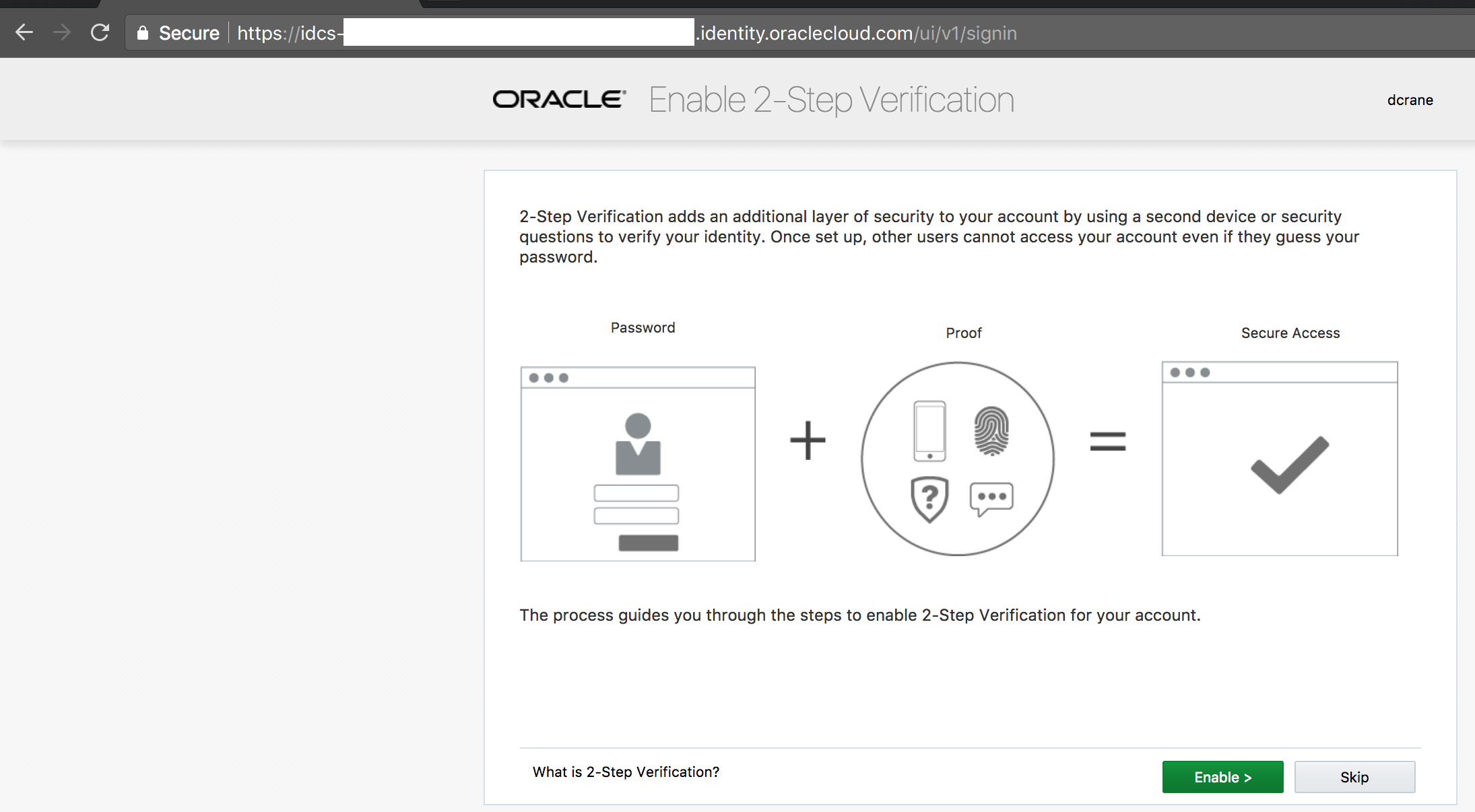Open the dcrane user menu

click(x=1410, y=100)
